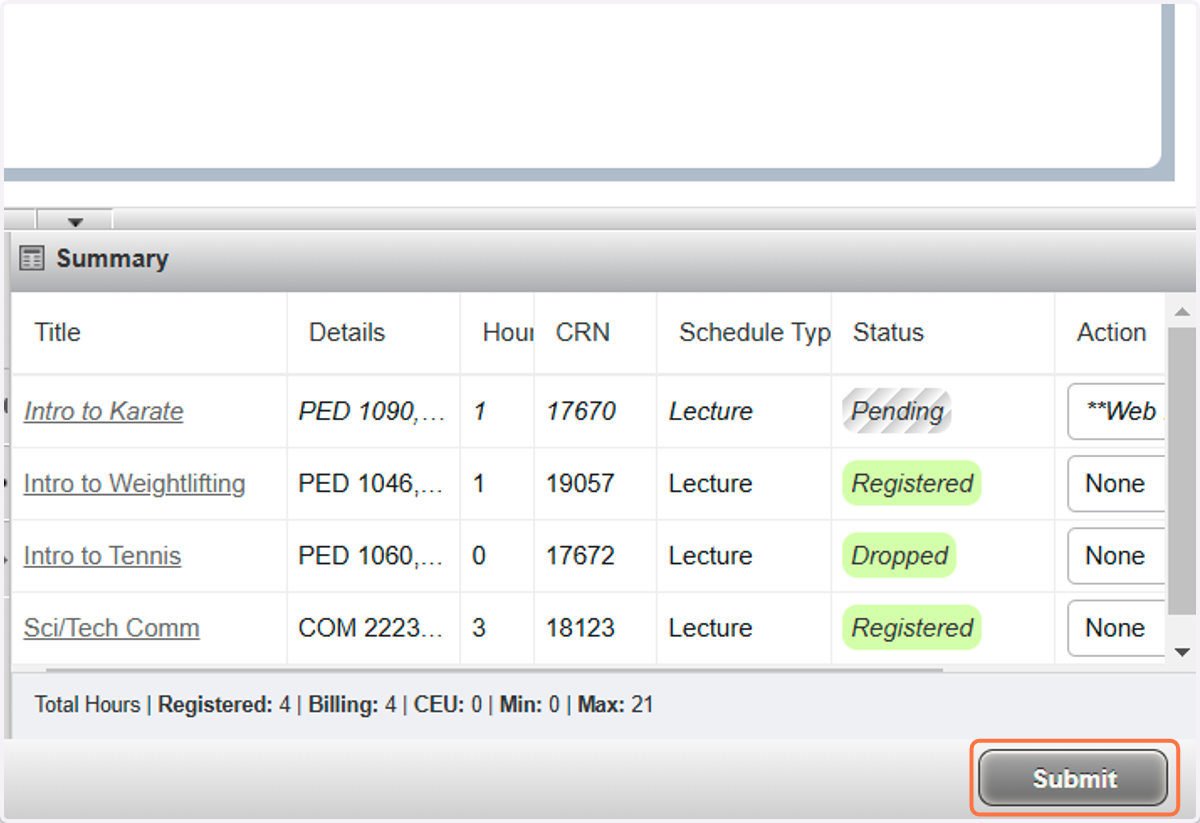1200x823 pixels.
Task: Collapse the panel using the down-arrow handle
Action: pyautogui.click(x=75, y=221)
